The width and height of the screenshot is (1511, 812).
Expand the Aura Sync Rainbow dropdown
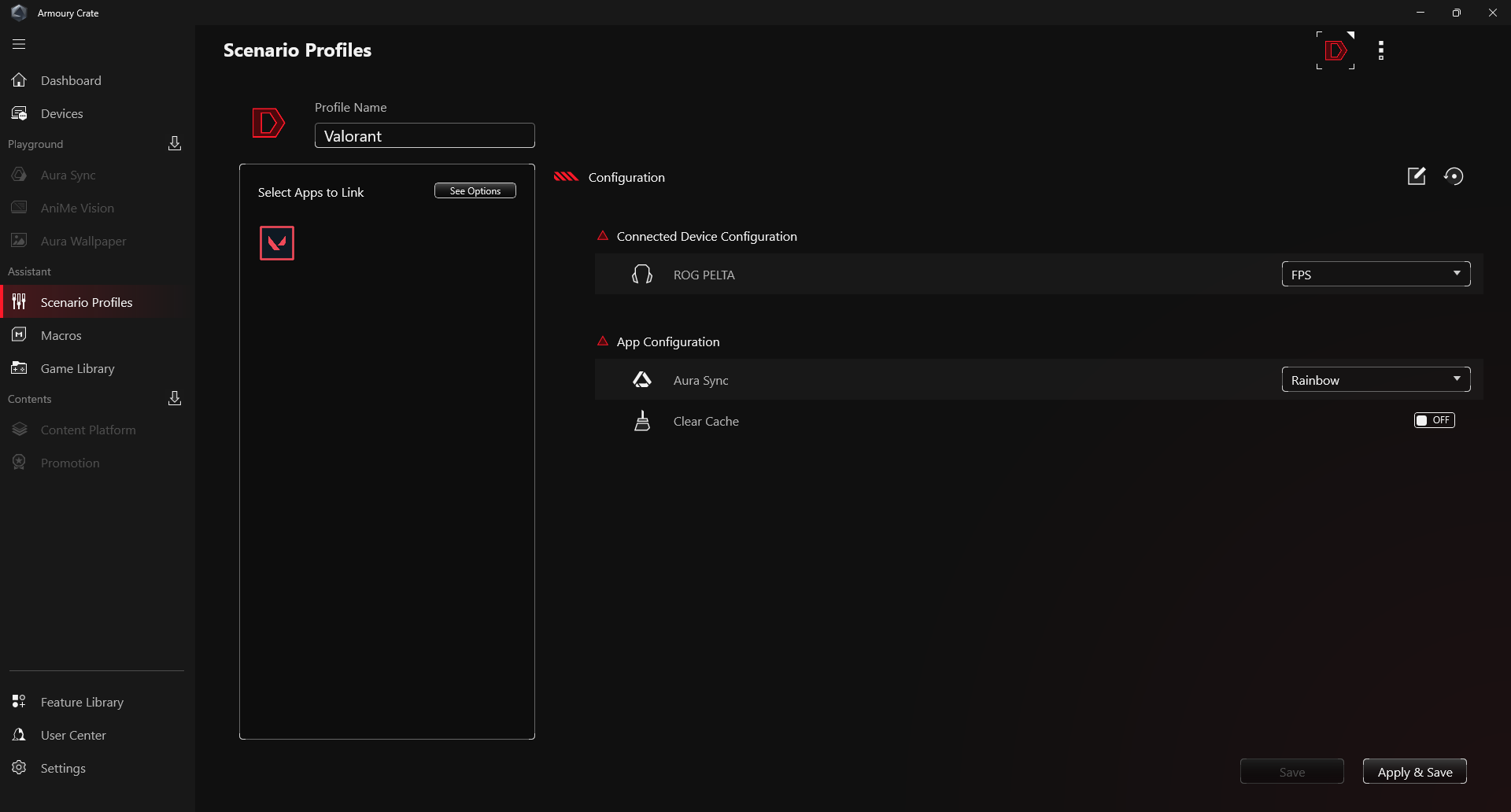point(1376,379)
